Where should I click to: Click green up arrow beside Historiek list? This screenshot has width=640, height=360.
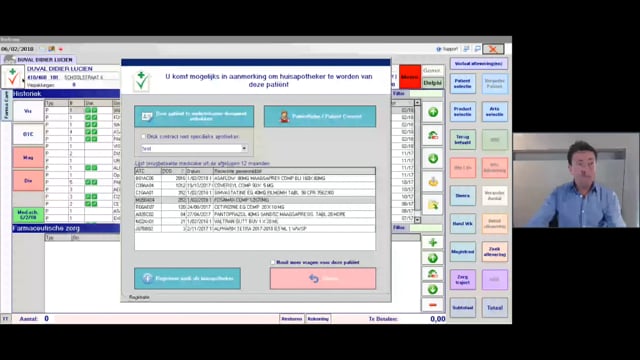(433, 112)
